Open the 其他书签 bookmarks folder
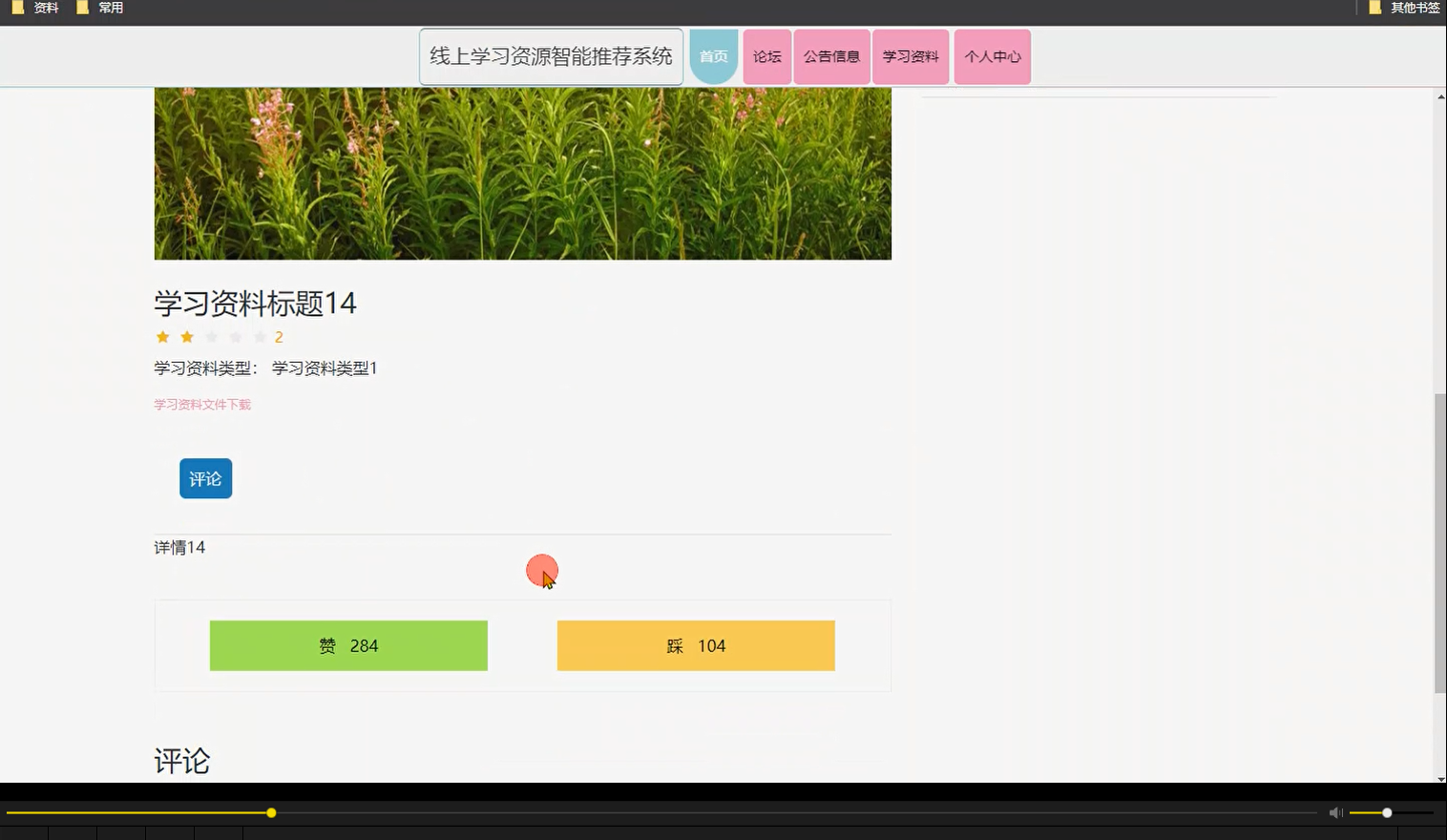Image resolution: width=1447 pixels, height=840 pixels. 1404,8
